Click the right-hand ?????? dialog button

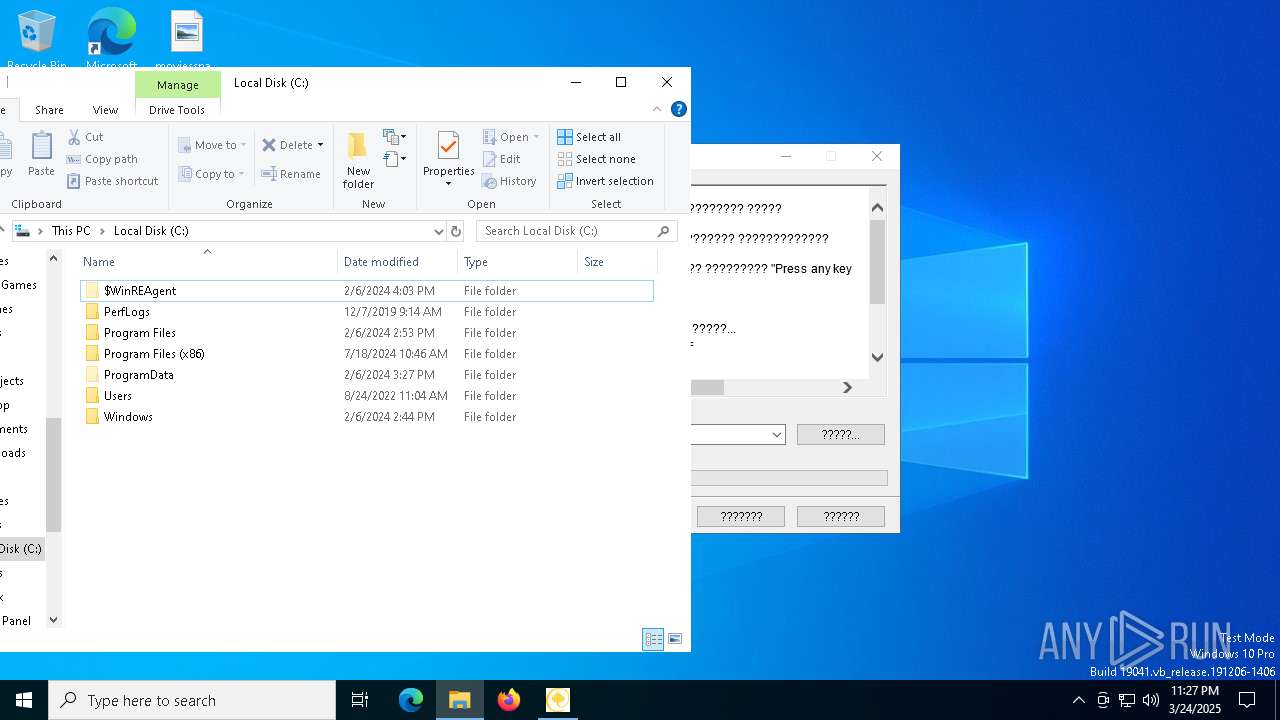(x=841, y=516)
